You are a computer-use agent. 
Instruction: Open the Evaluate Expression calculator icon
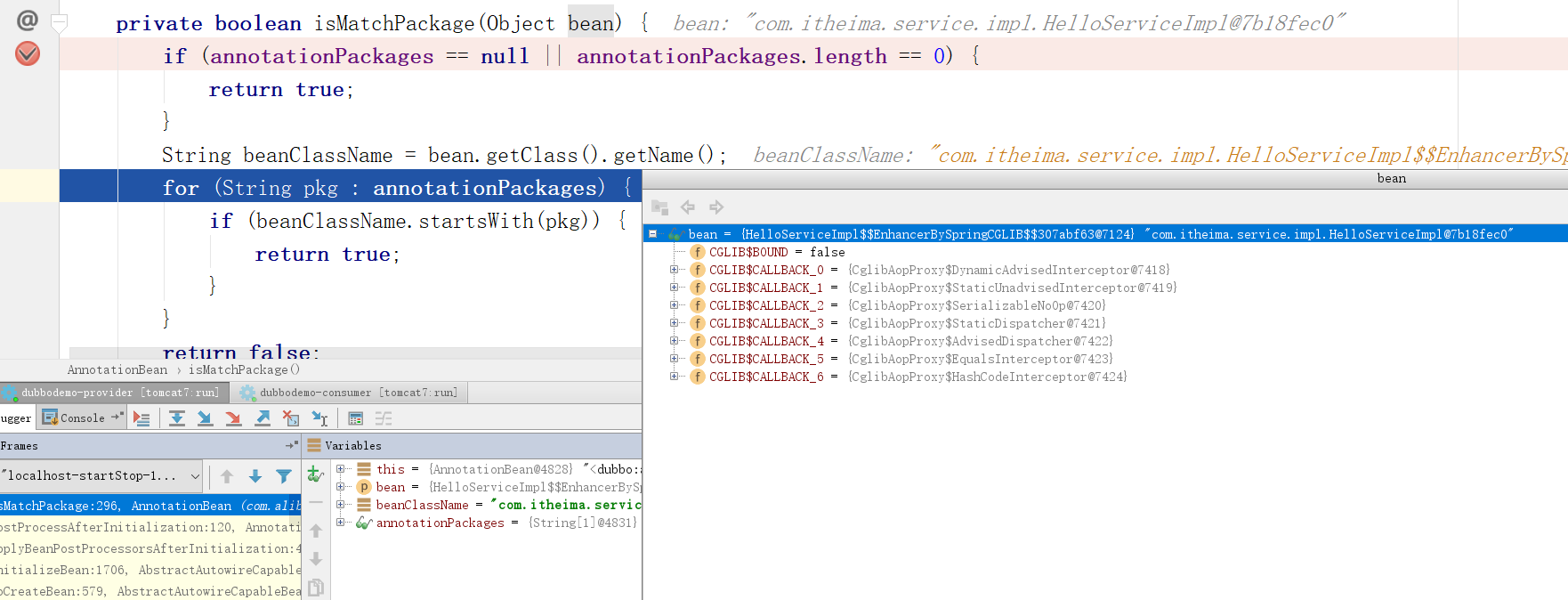(356, 418)
